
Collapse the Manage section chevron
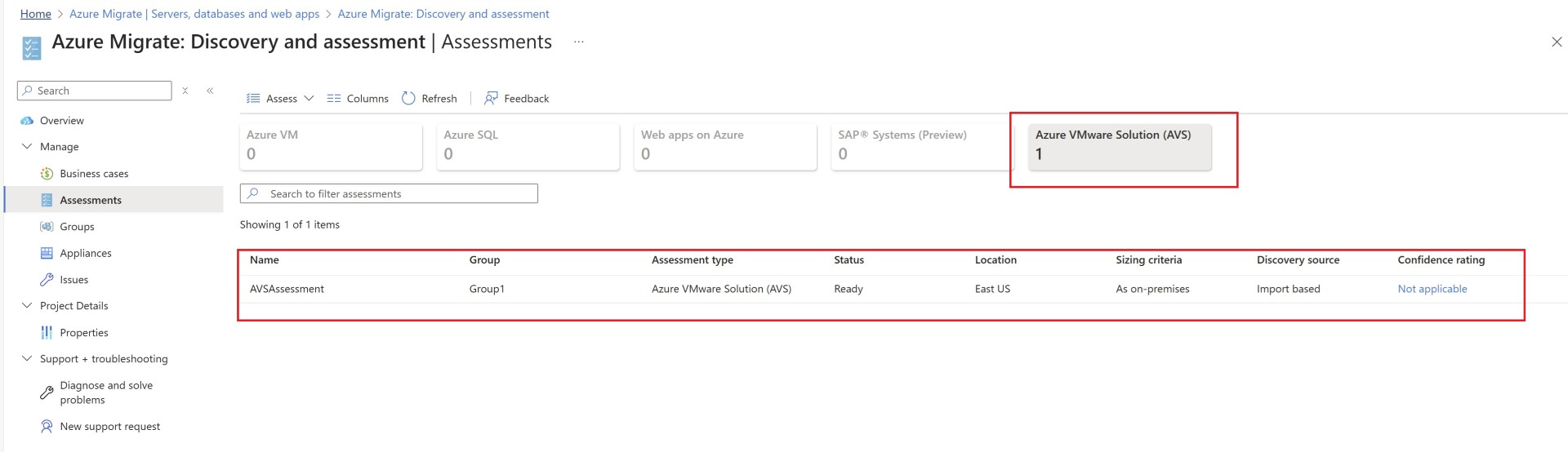27,147
